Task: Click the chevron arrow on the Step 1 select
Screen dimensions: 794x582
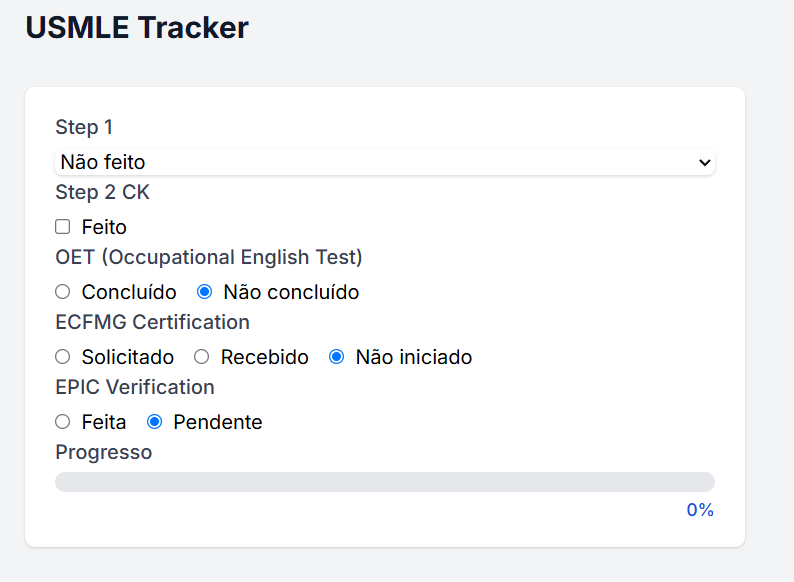Action: 704,162
